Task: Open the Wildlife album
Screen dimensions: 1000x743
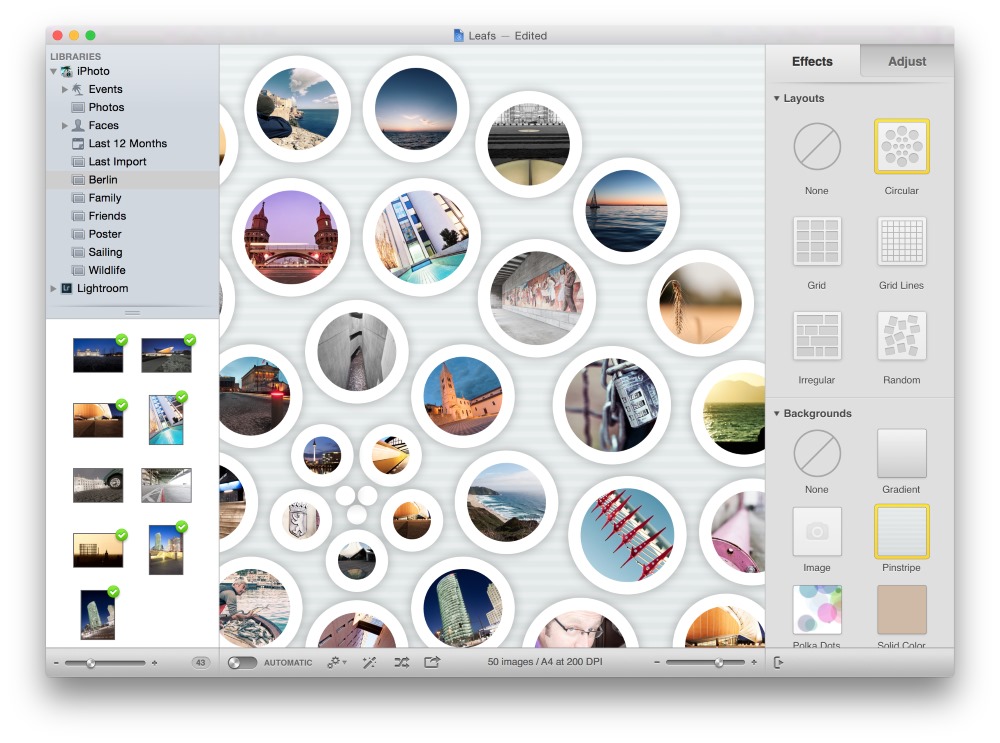Action: click(x=105, y=270)
